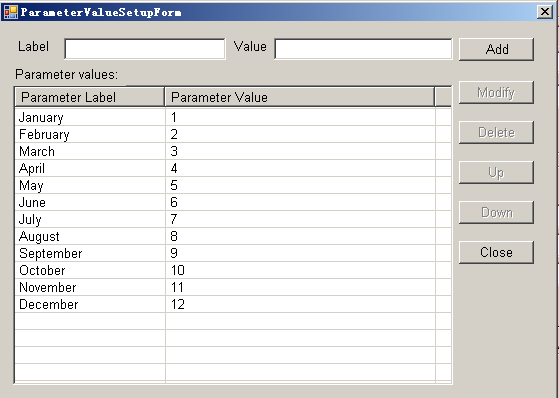The image size is (559, 398).
Task: Click parameter value cell 8
Action: [300, 236]
